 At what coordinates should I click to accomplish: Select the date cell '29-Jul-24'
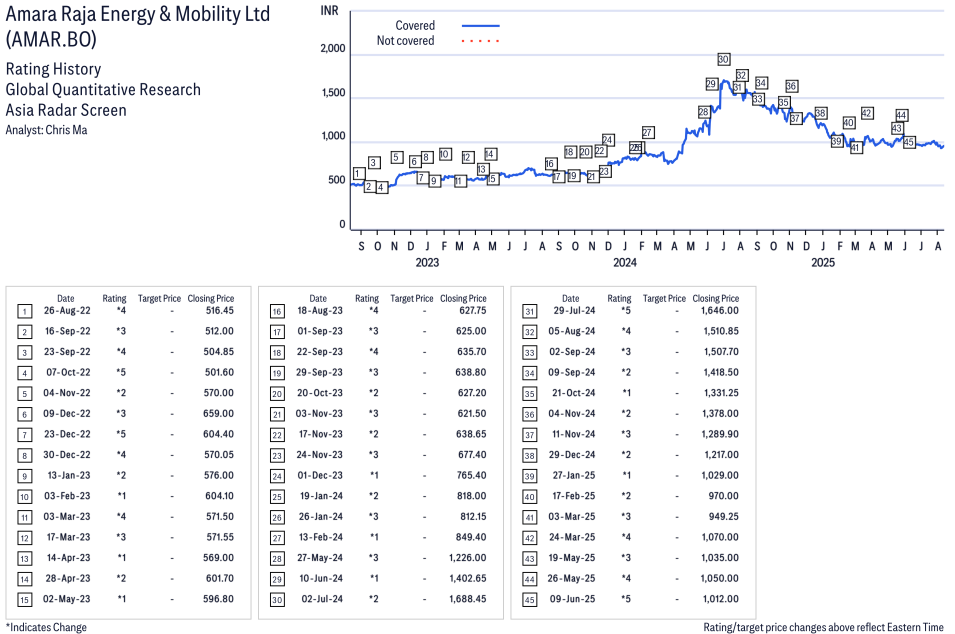574,311
